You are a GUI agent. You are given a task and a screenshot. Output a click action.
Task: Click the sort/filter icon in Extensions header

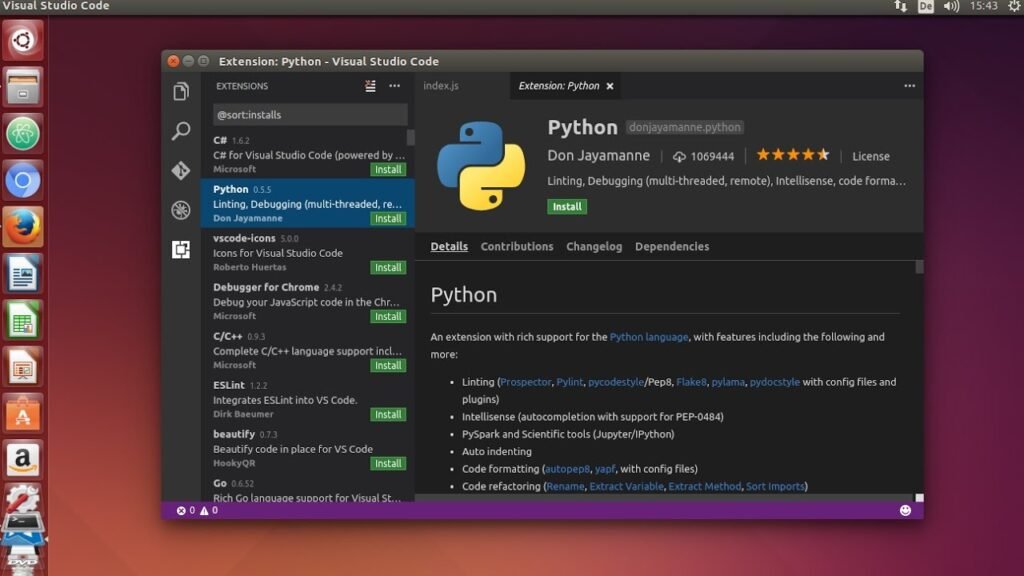coord(369,86)
